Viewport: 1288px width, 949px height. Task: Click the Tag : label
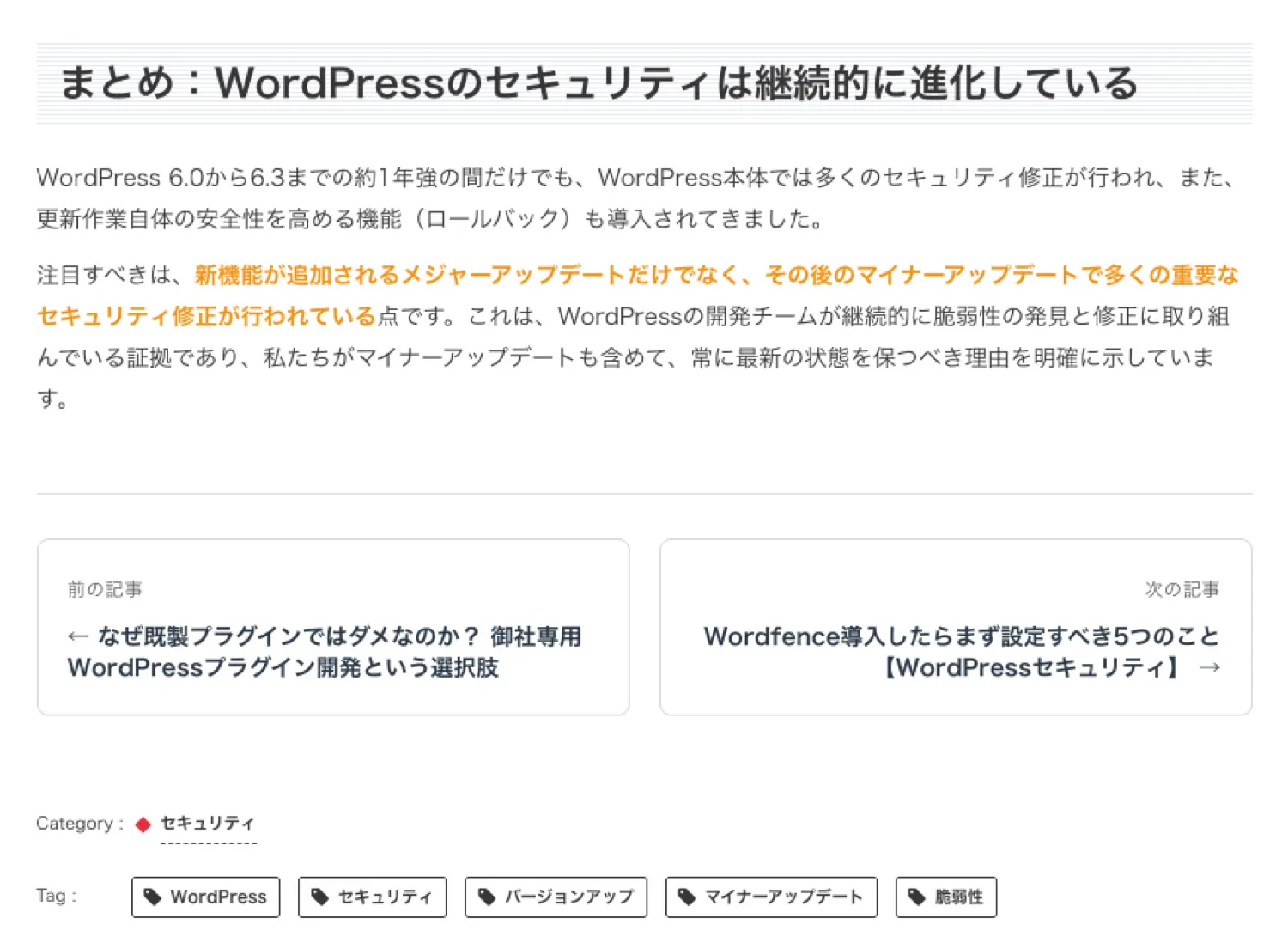[57, 896]
